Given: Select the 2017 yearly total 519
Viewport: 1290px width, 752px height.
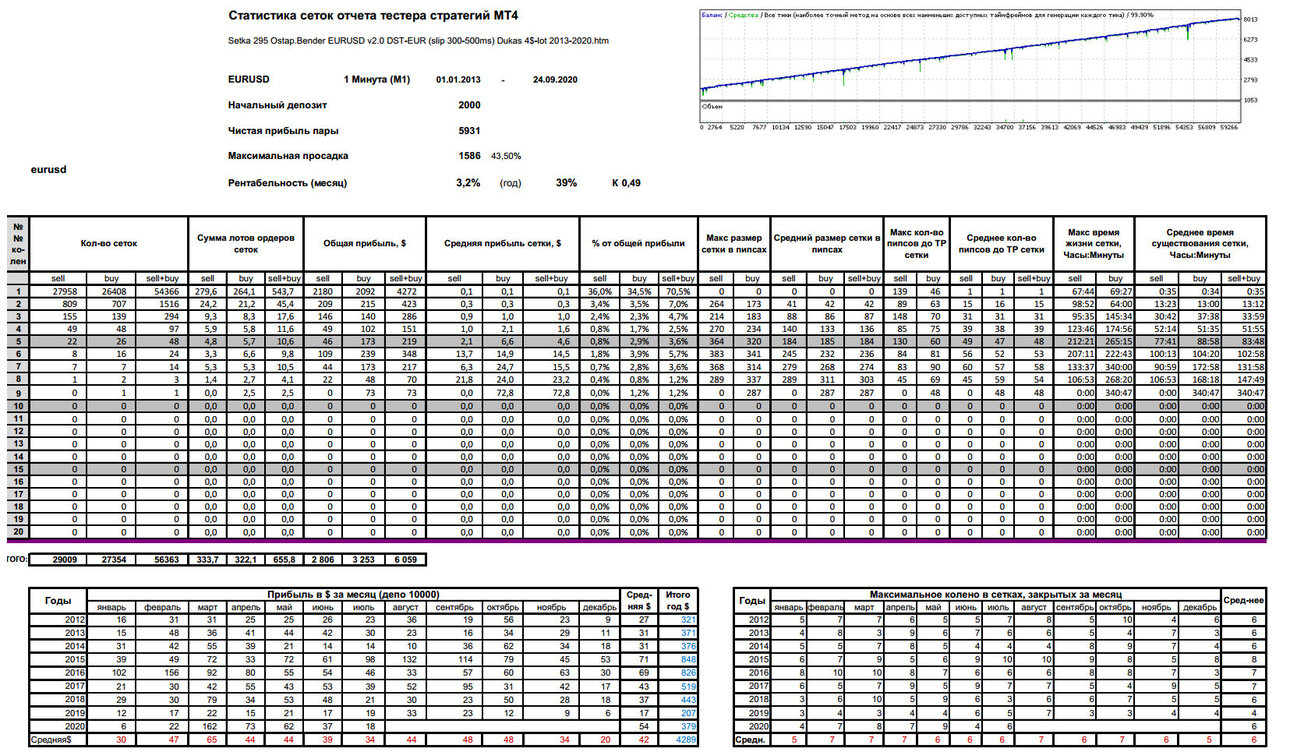Looking at the screenshot, I should pos(678,686).
